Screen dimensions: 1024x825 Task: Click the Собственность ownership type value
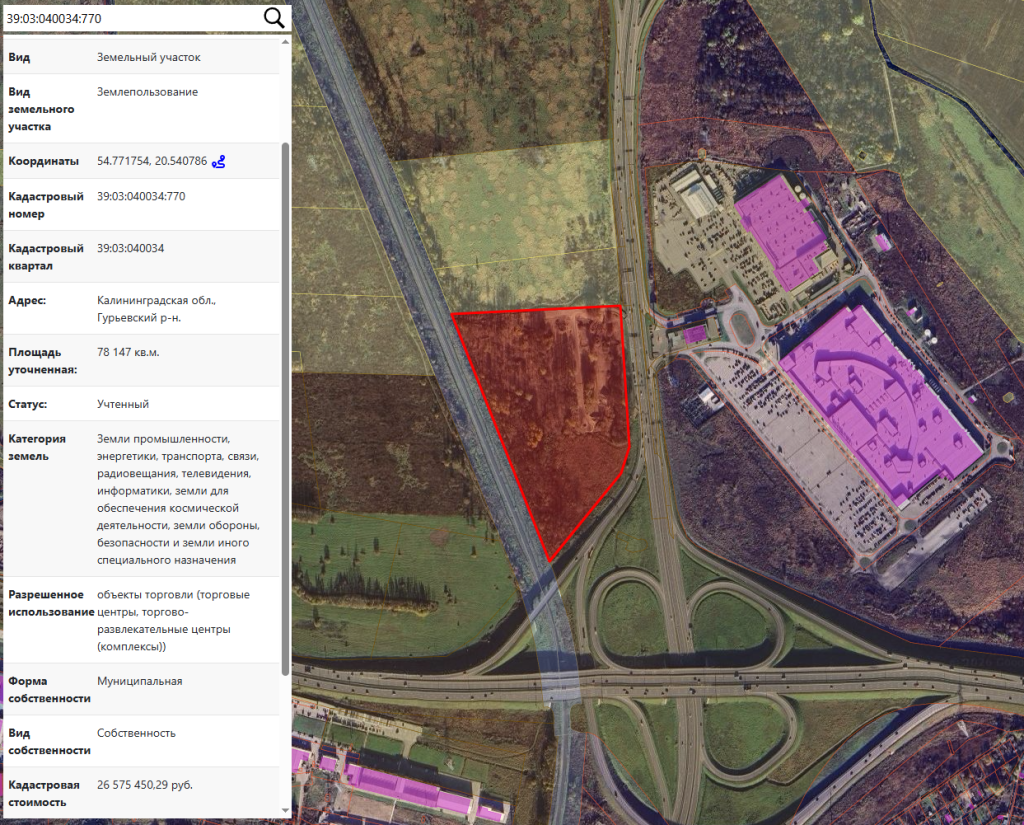pos(136,733)
